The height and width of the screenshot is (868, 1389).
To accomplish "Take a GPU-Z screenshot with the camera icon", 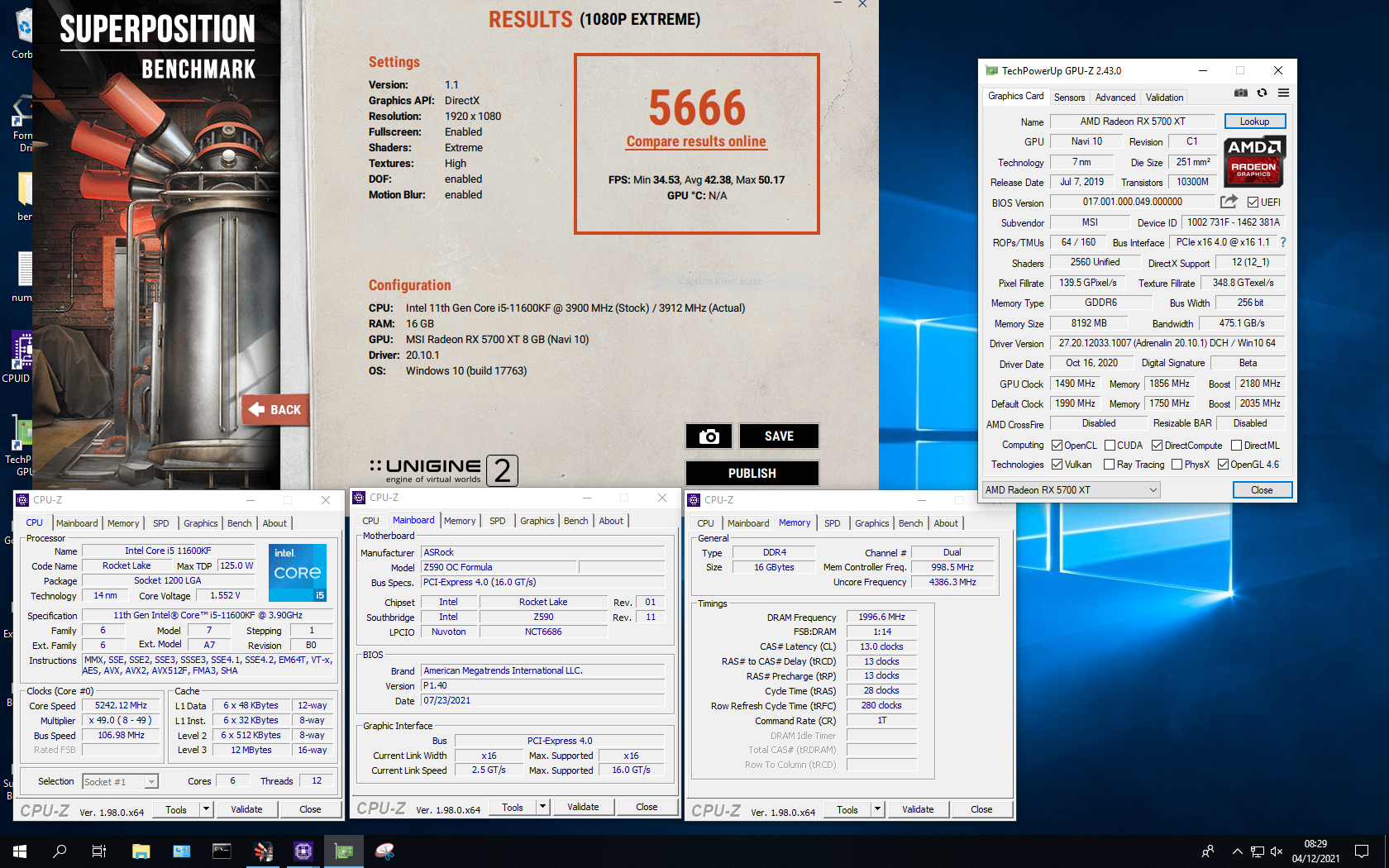I will pos(1240,93).
